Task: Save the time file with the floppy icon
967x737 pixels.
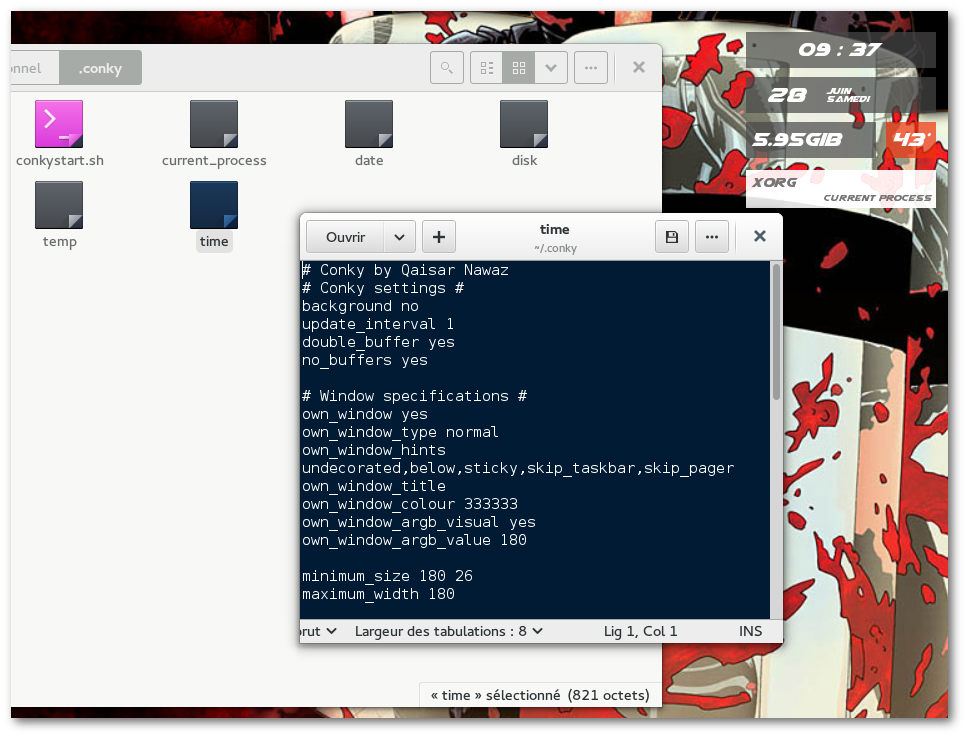Action: [x=672, y=237]
